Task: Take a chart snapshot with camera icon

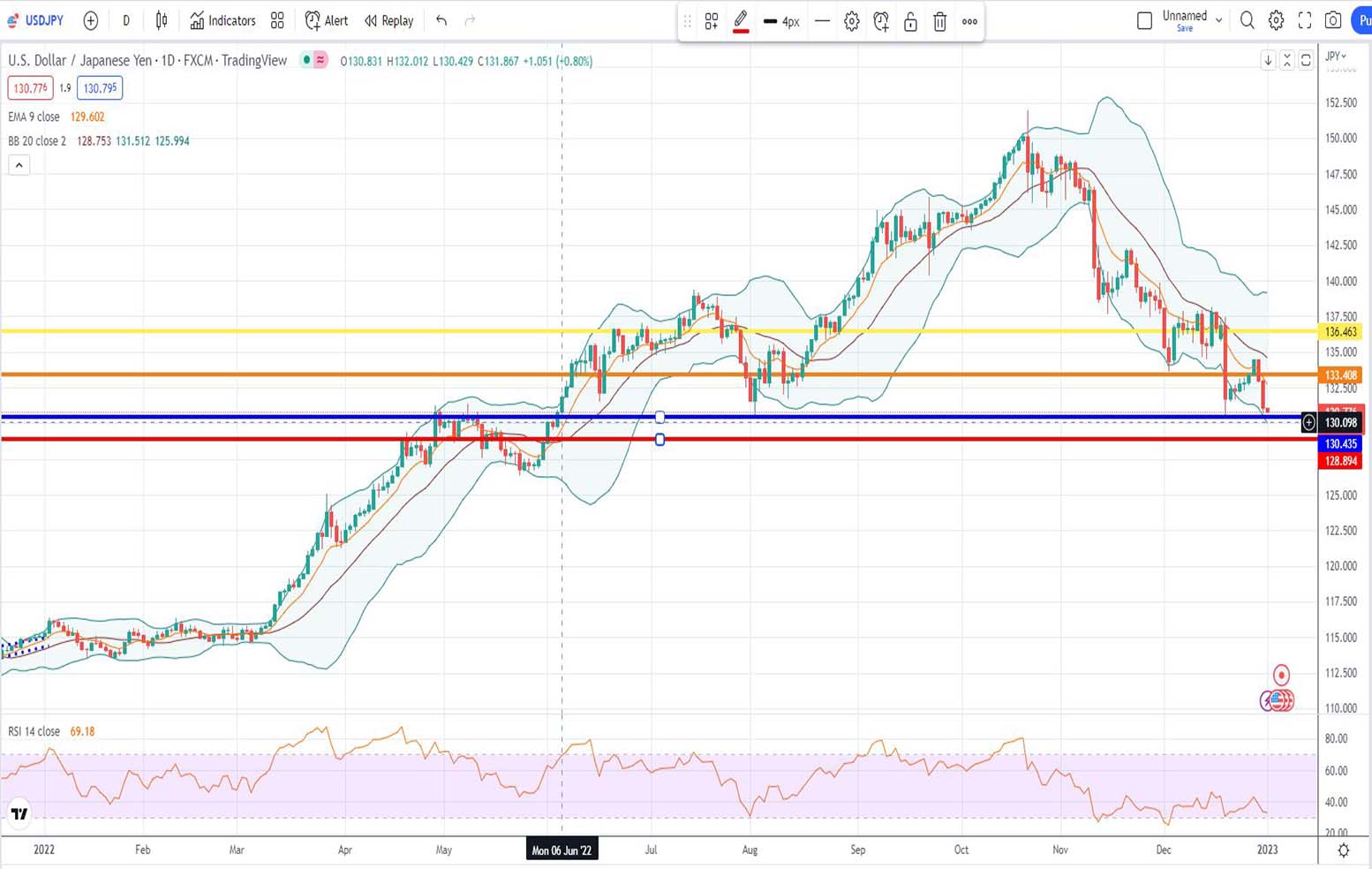Action: (1333, 20)
